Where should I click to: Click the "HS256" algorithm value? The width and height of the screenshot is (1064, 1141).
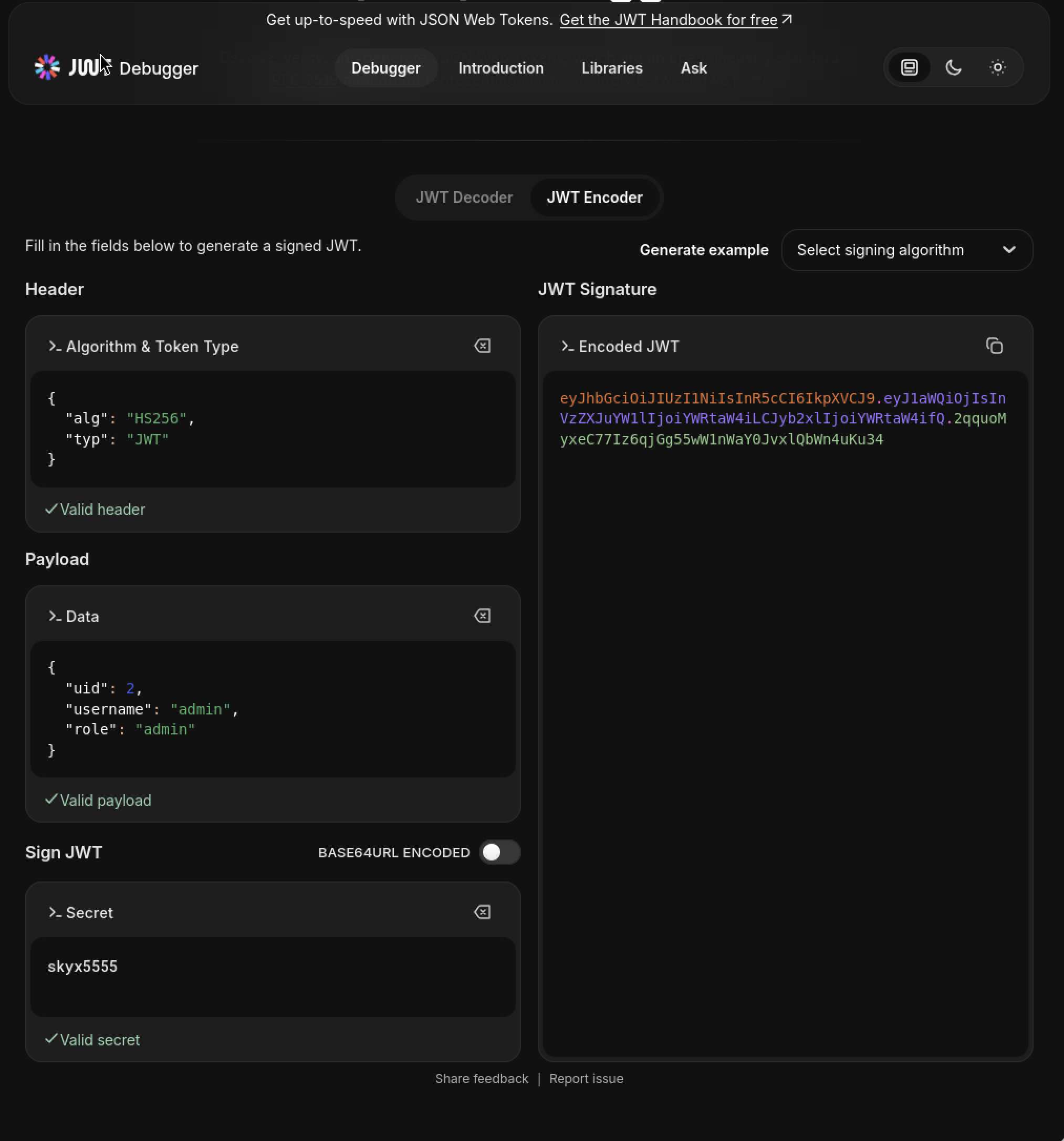[x=156, y=418]
